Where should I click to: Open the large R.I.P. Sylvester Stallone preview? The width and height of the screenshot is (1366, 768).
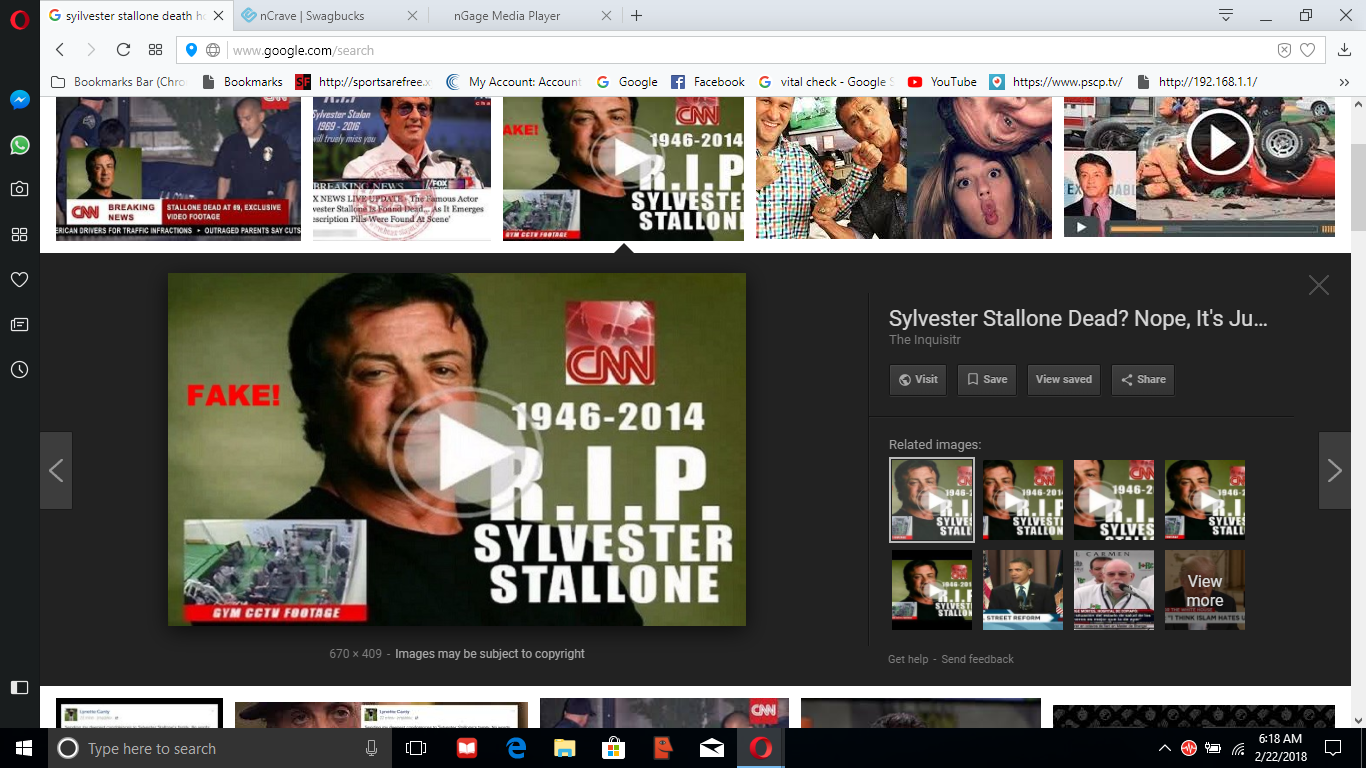point(457,449)
